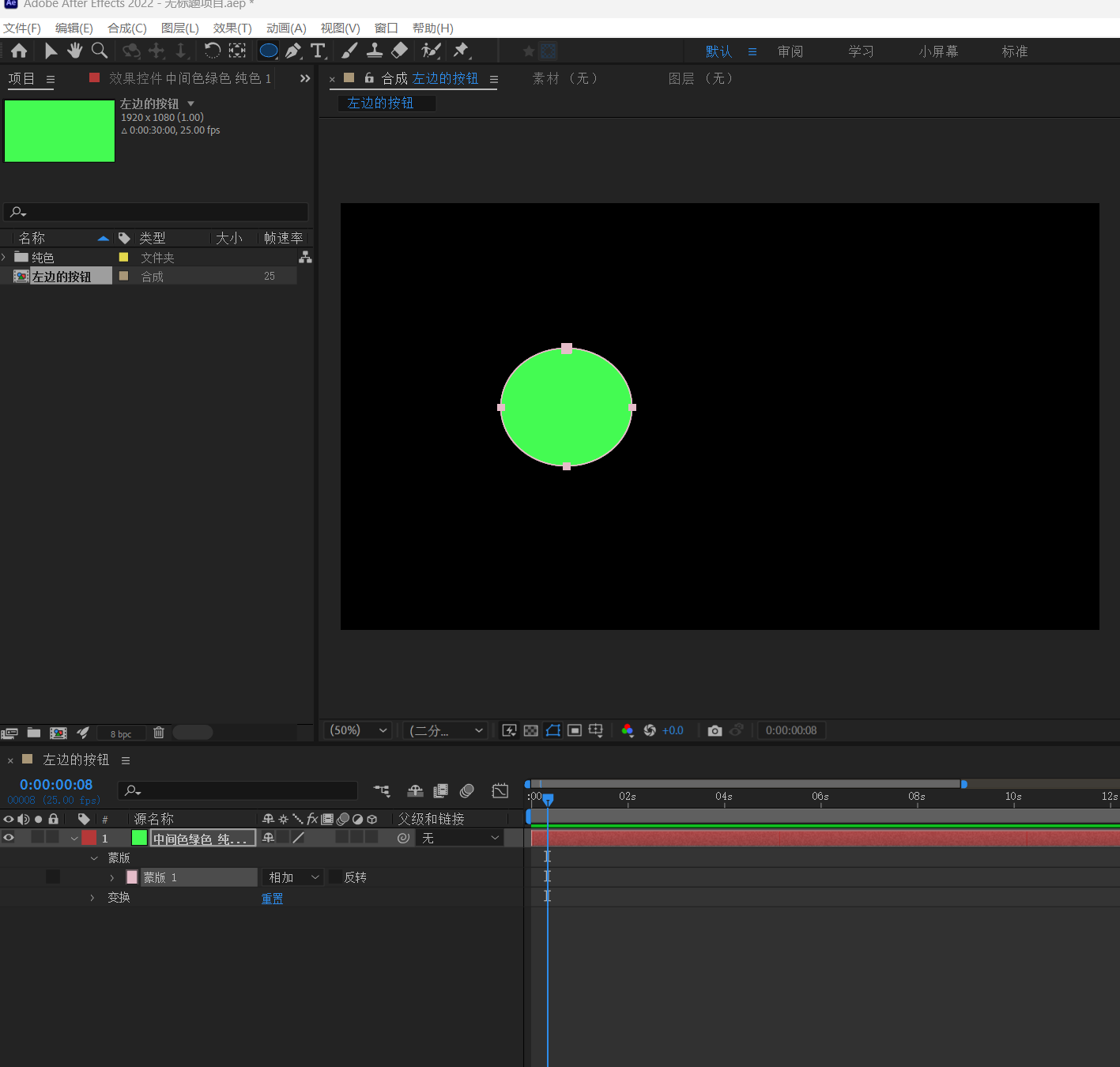The height and width of the screenshot is (1067, 1120).
Task: Click the region of interest icon
Action: [x=575, y=730]
